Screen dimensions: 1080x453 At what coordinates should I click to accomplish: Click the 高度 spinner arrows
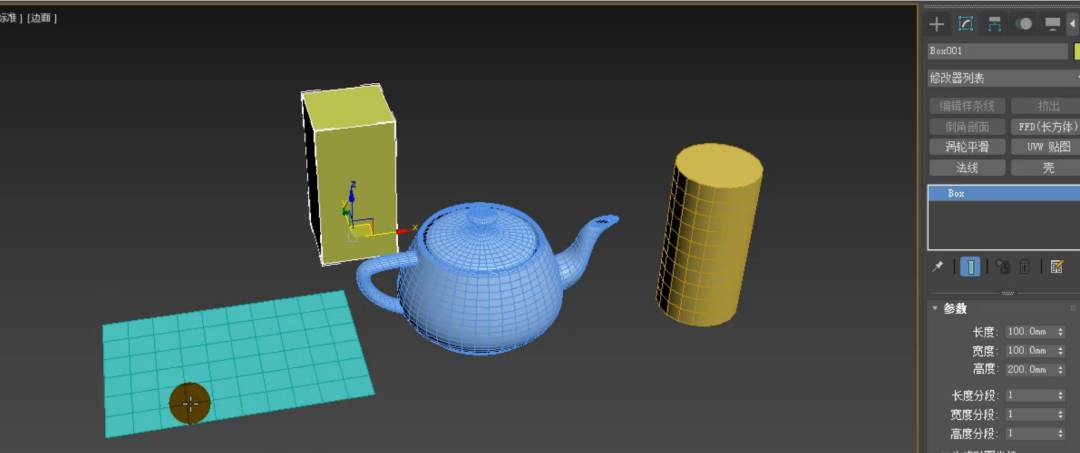(x=1061, y=370)
